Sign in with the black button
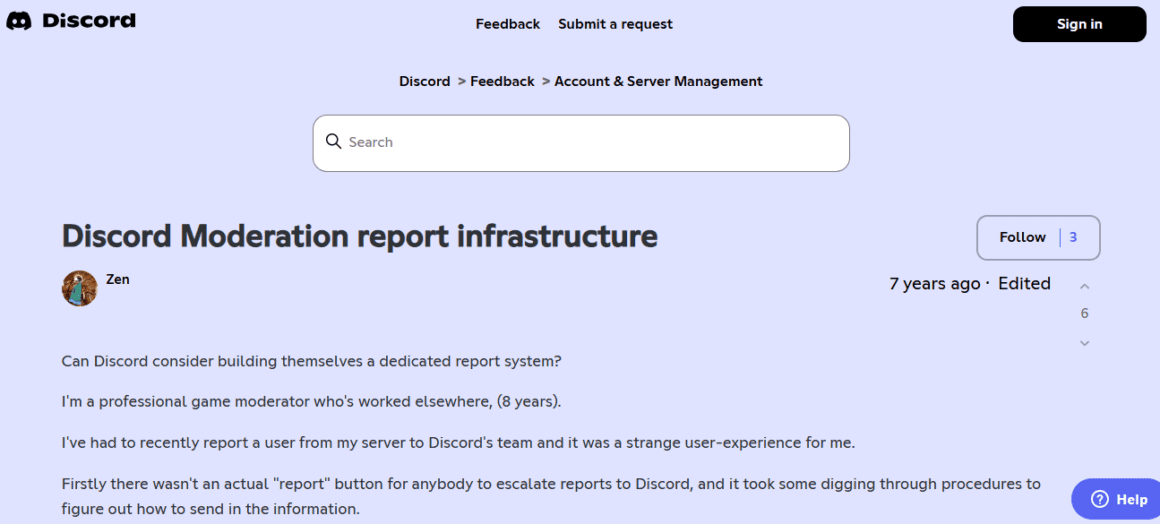This screenshot has width=1160, height=524. [1079, 24]
